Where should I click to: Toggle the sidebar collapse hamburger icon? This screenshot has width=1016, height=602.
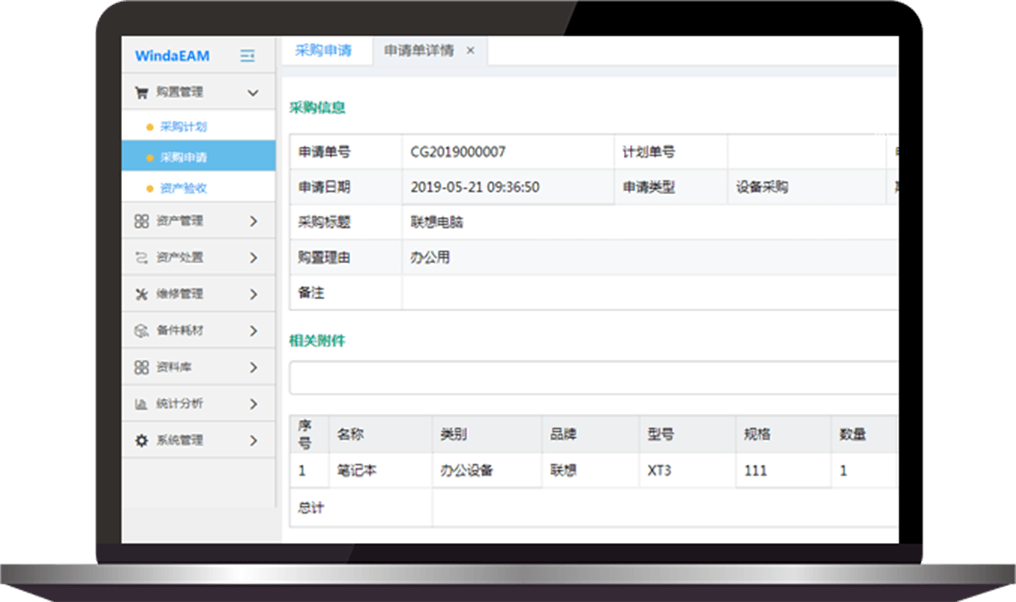click(x=247, y=56)
